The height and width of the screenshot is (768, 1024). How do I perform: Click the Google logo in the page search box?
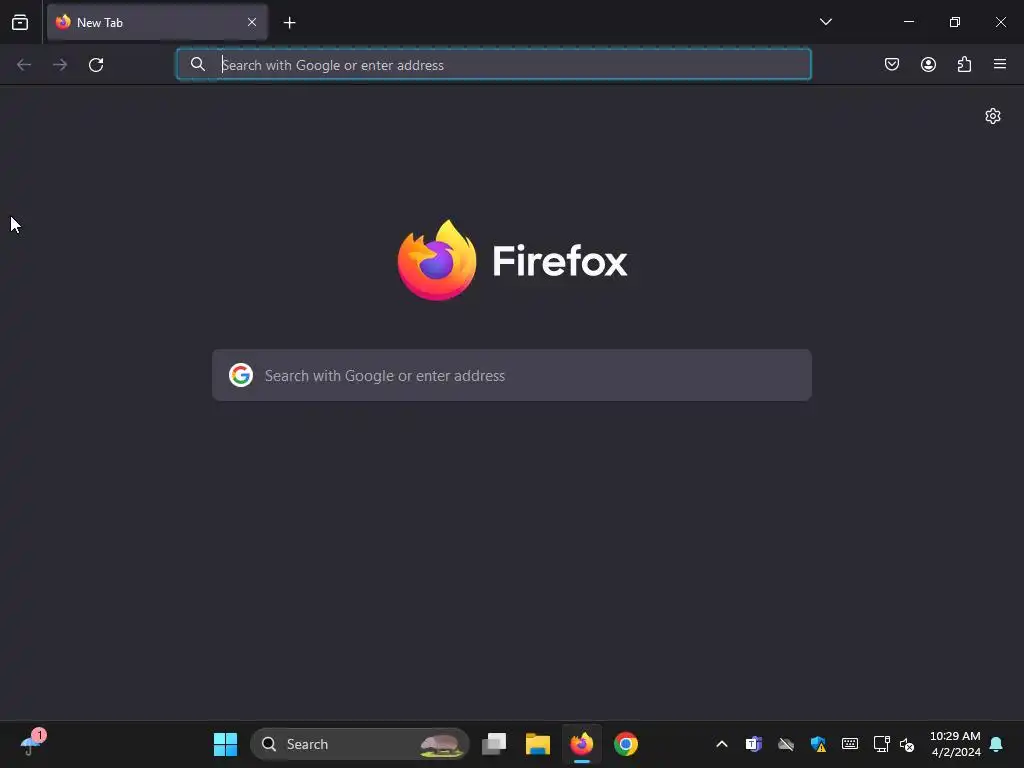click(241, 375)
